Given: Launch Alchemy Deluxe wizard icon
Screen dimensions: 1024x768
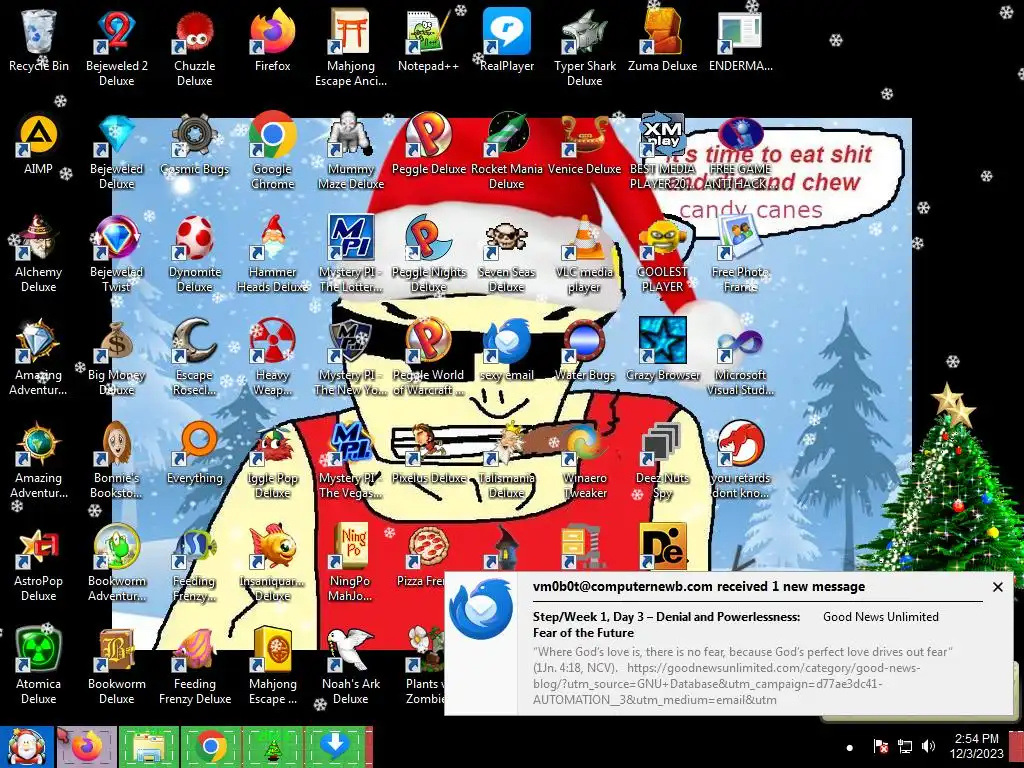Looking at the screenshot, I should (39, 253).
